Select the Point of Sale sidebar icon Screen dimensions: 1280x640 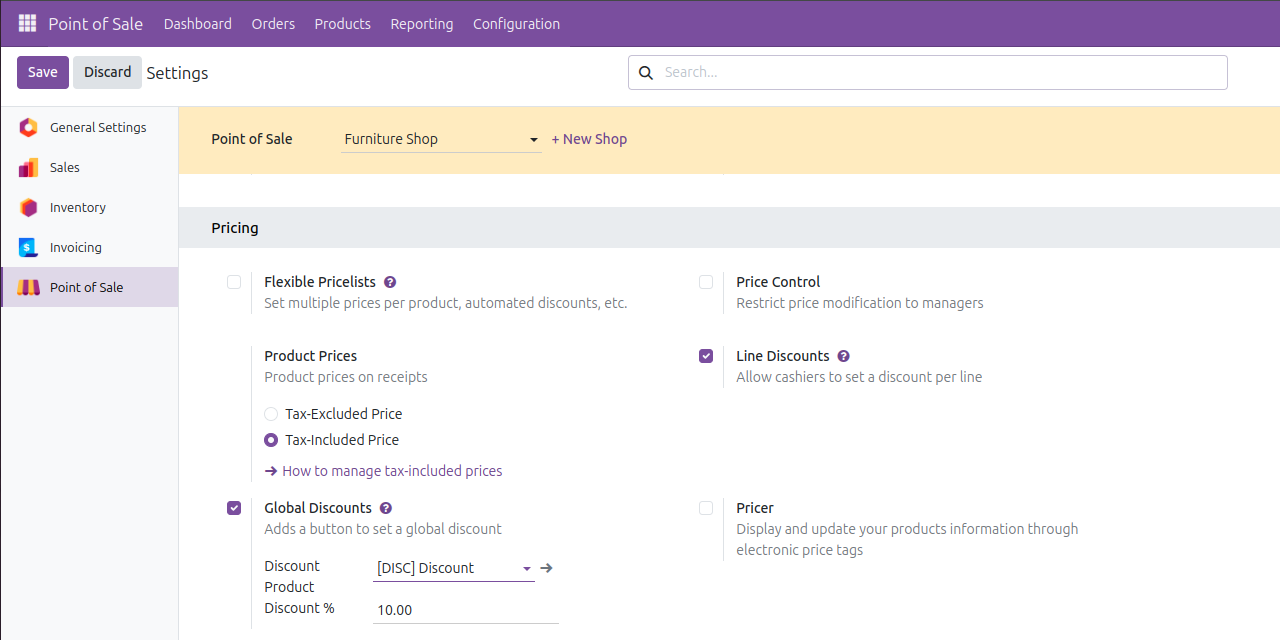(28, 287)
